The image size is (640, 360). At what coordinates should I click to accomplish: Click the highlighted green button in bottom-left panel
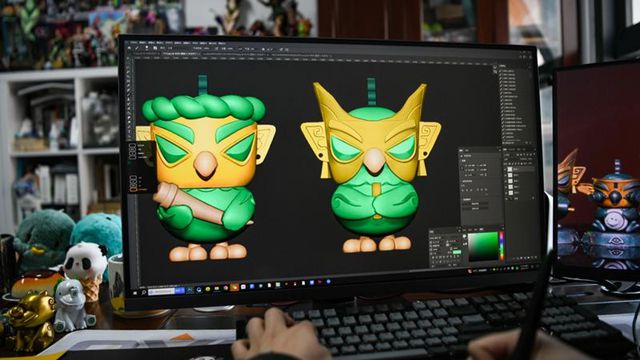(x=456, y=253)
